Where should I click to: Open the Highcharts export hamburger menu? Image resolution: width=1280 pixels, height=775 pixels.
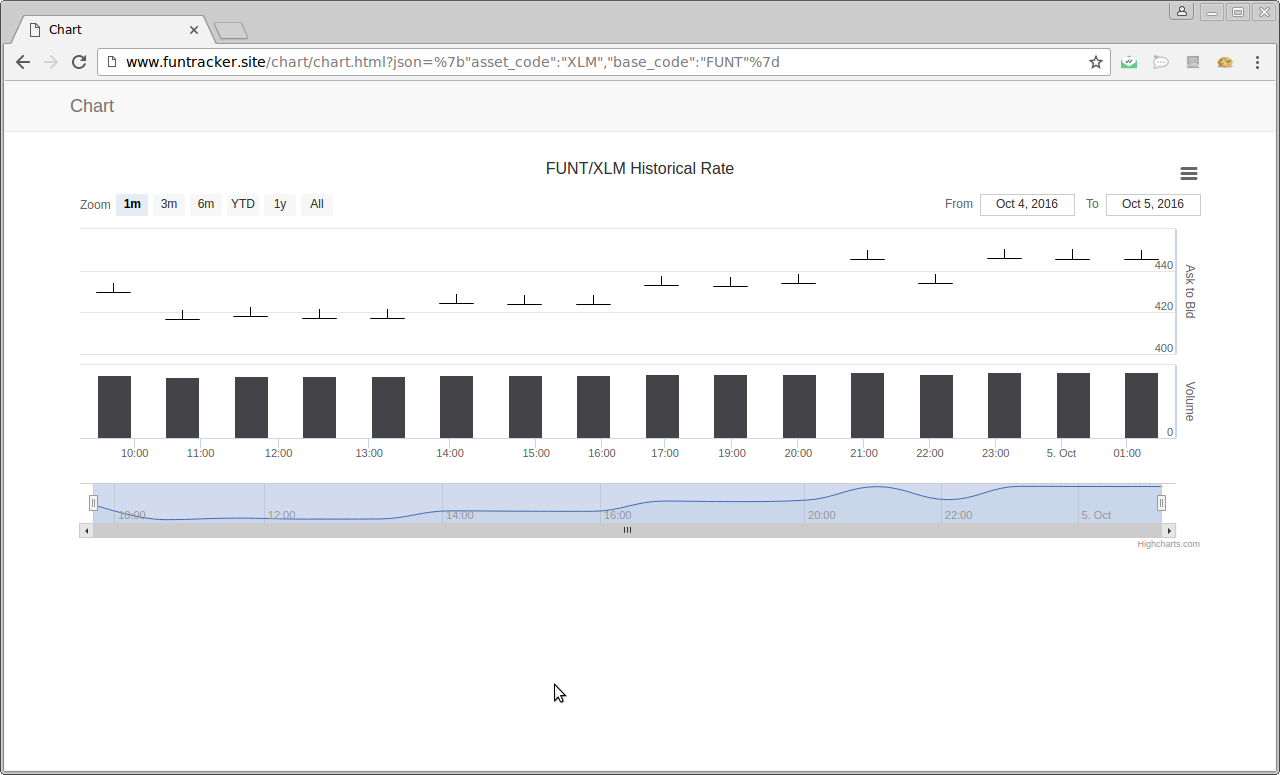[1188, 174]
